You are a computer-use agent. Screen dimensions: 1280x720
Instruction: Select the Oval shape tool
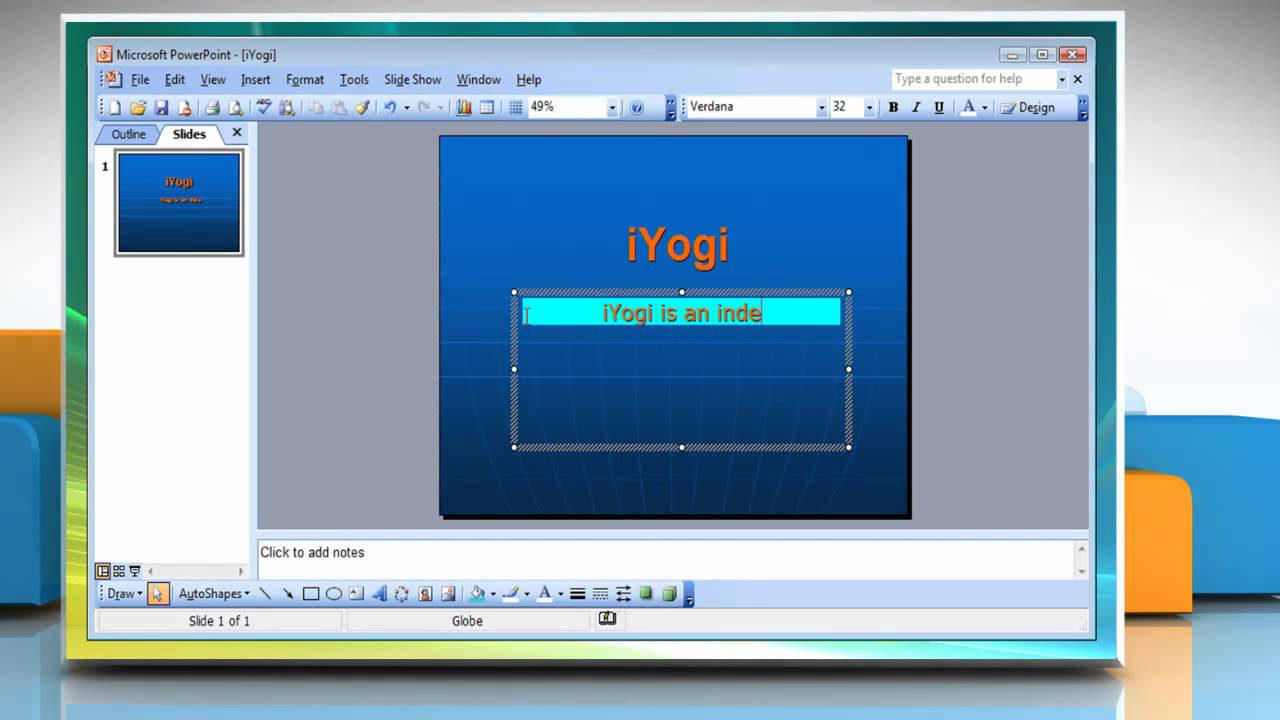tap(334, 594)
